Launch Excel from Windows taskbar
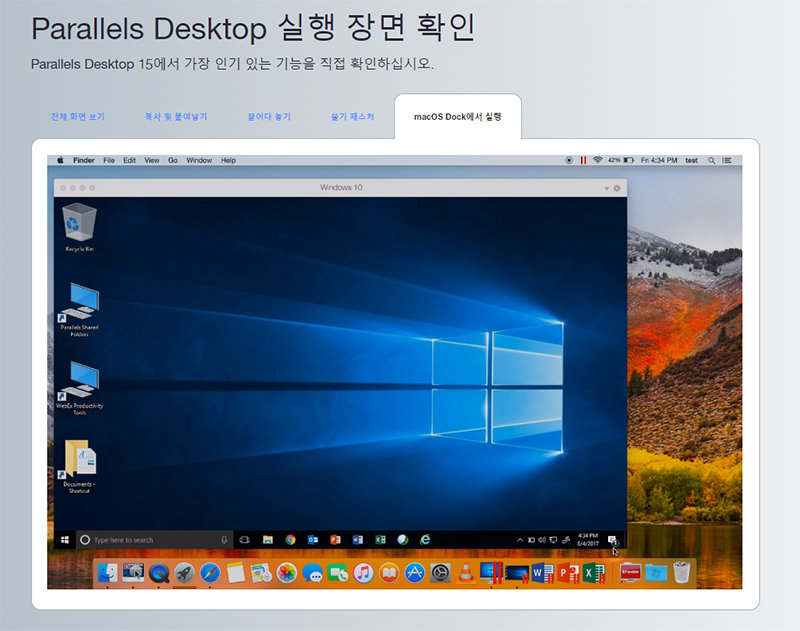The height and width of the screenshot is (631, 800). pyautogui.click(x=380, y=540)
